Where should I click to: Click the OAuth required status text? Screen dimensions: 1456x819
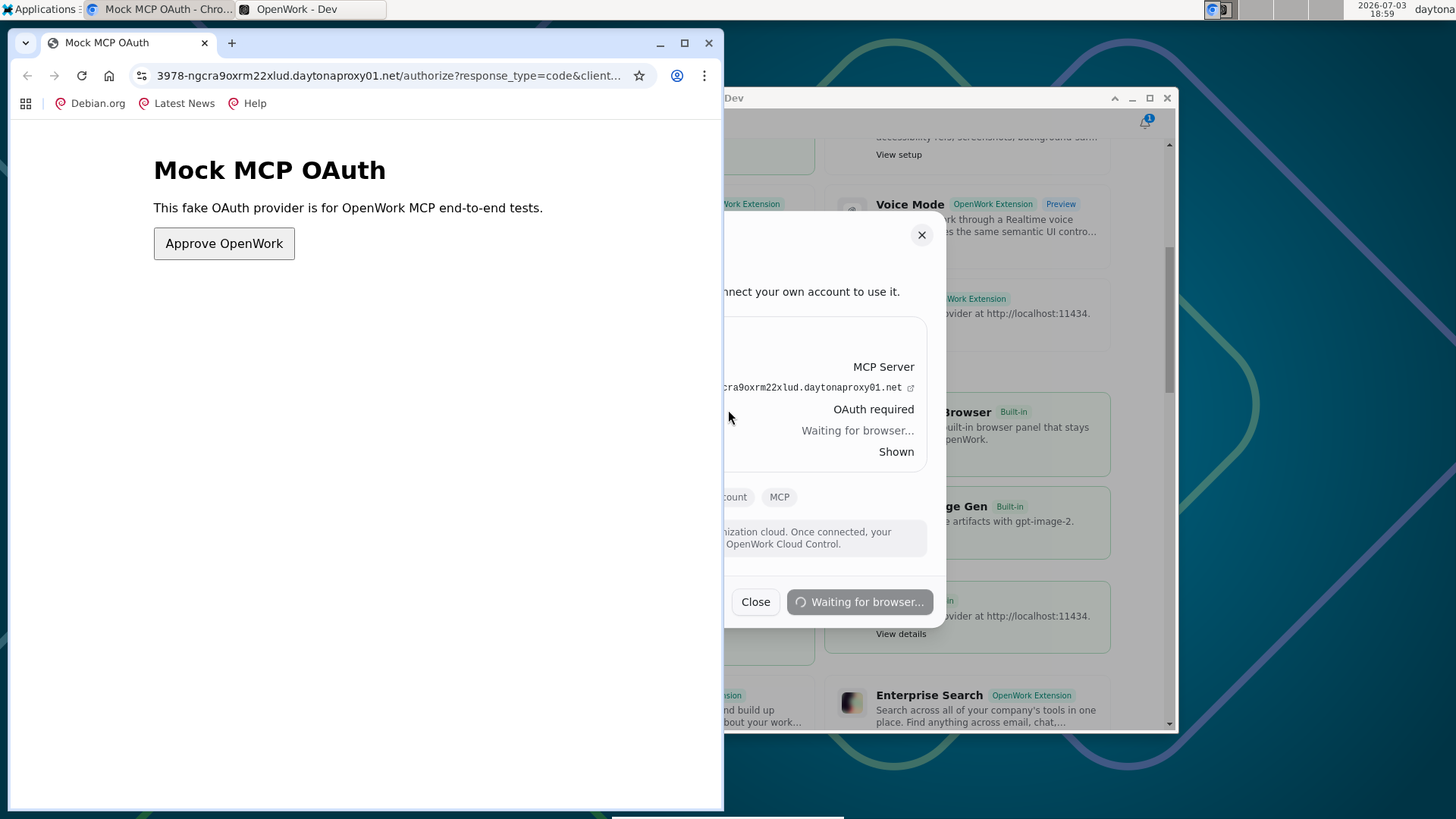(x=874, y=409)
